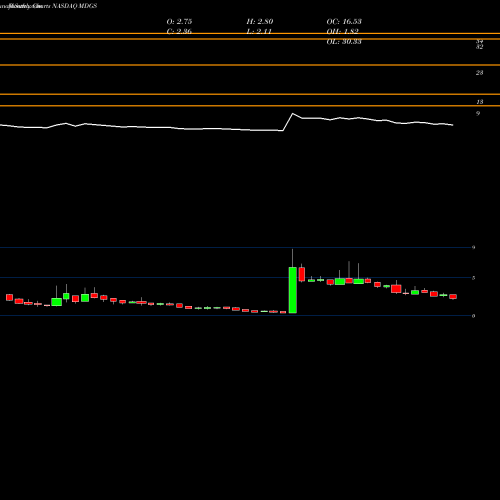Click the 'OC: 16.53' readout
Viewport: 500px width, 500px height.
tap(344, 21)
